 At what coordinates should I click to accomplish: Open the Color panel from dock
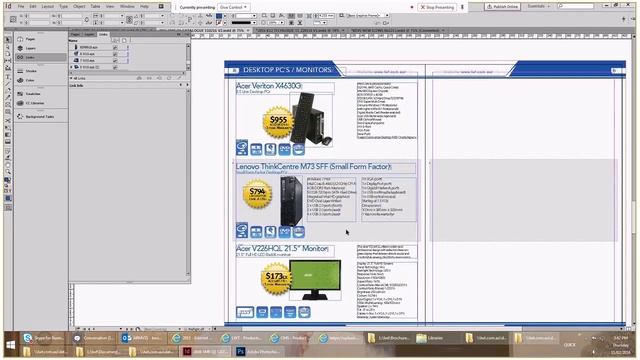tap(41, 80)
